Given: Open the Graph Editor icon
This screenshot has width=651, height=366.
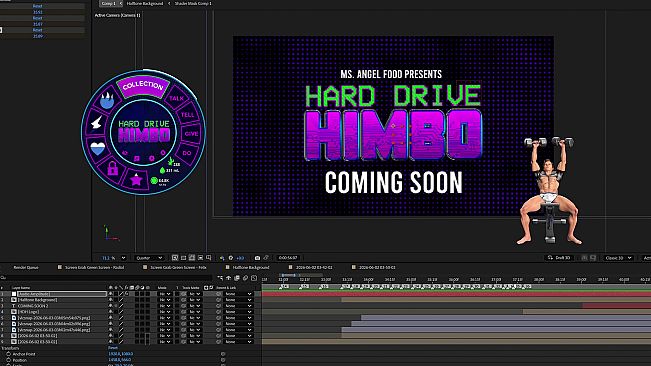Looking at the screenshot, I should tap(254, 278).
